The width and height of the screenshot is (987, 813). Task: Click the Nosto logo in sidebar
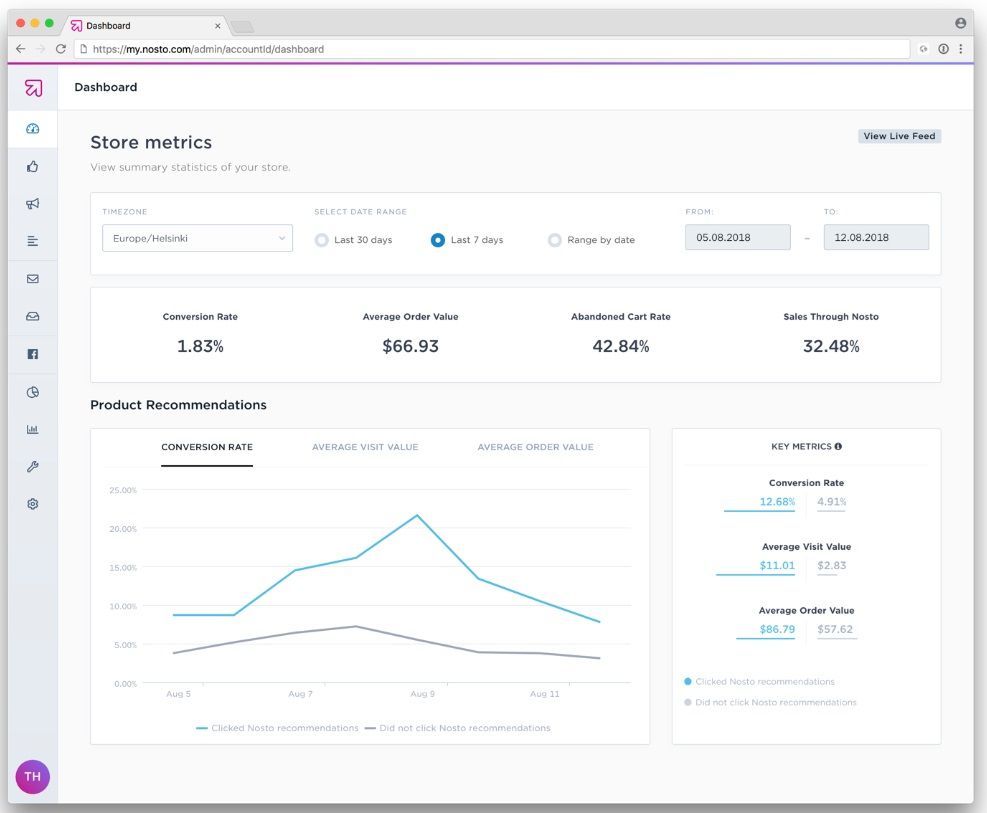pyautogui.click(x=33, y=88)
